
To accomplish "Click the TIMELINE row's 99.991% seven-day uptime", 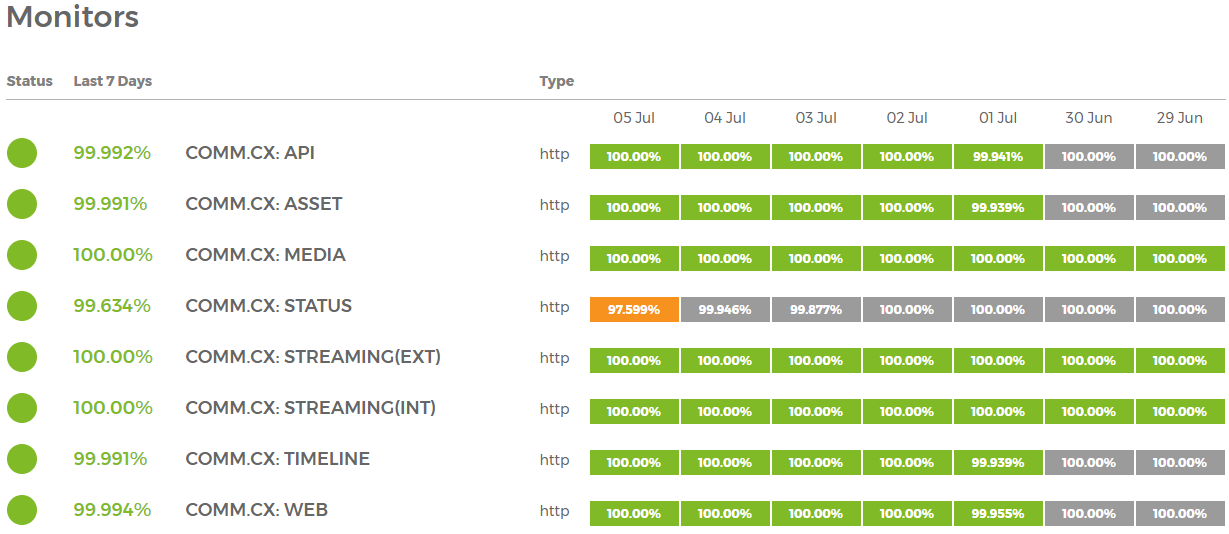I will coord(110,459).
